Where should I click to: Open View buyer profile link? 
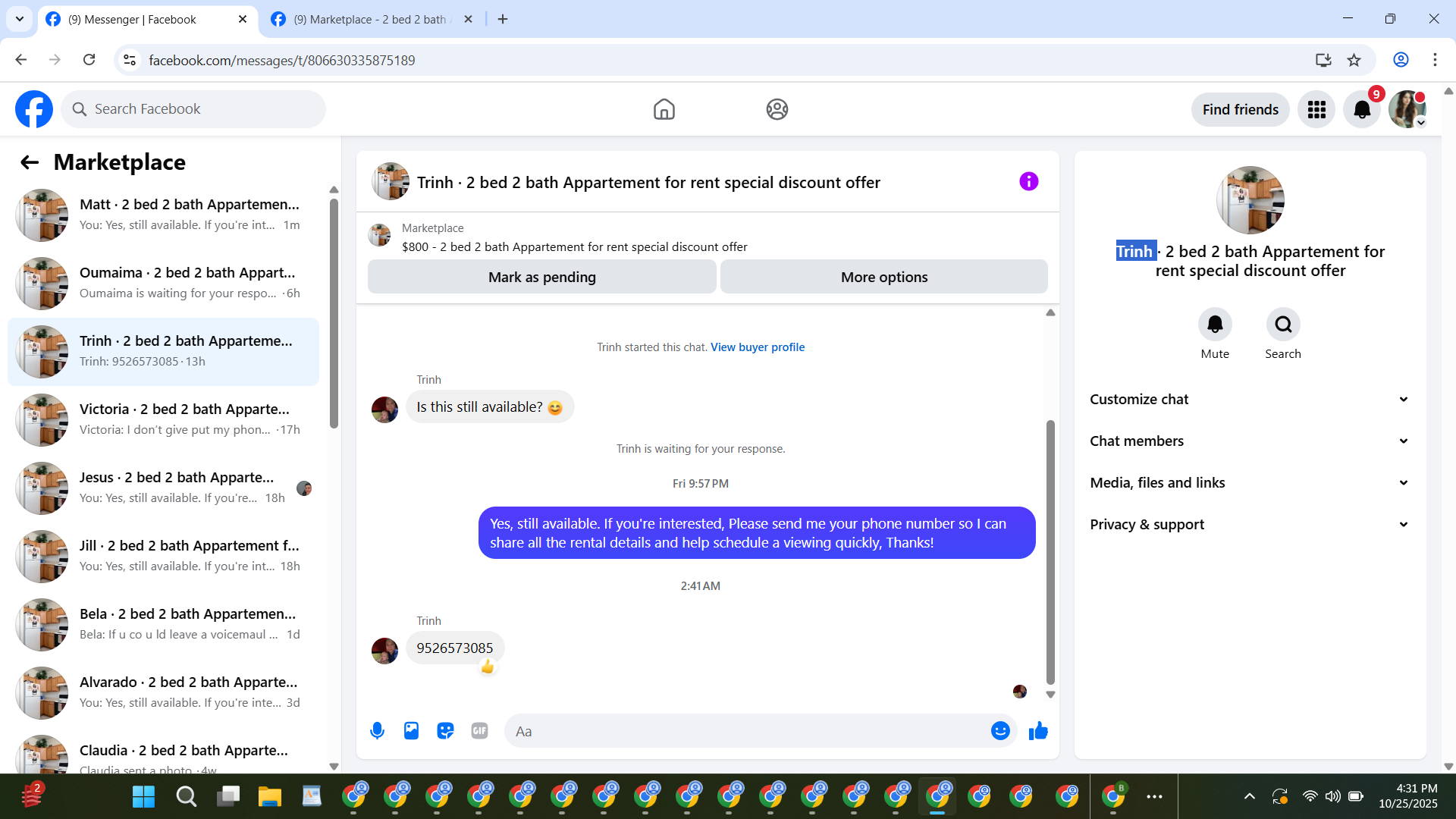click(x=757, y=347)
